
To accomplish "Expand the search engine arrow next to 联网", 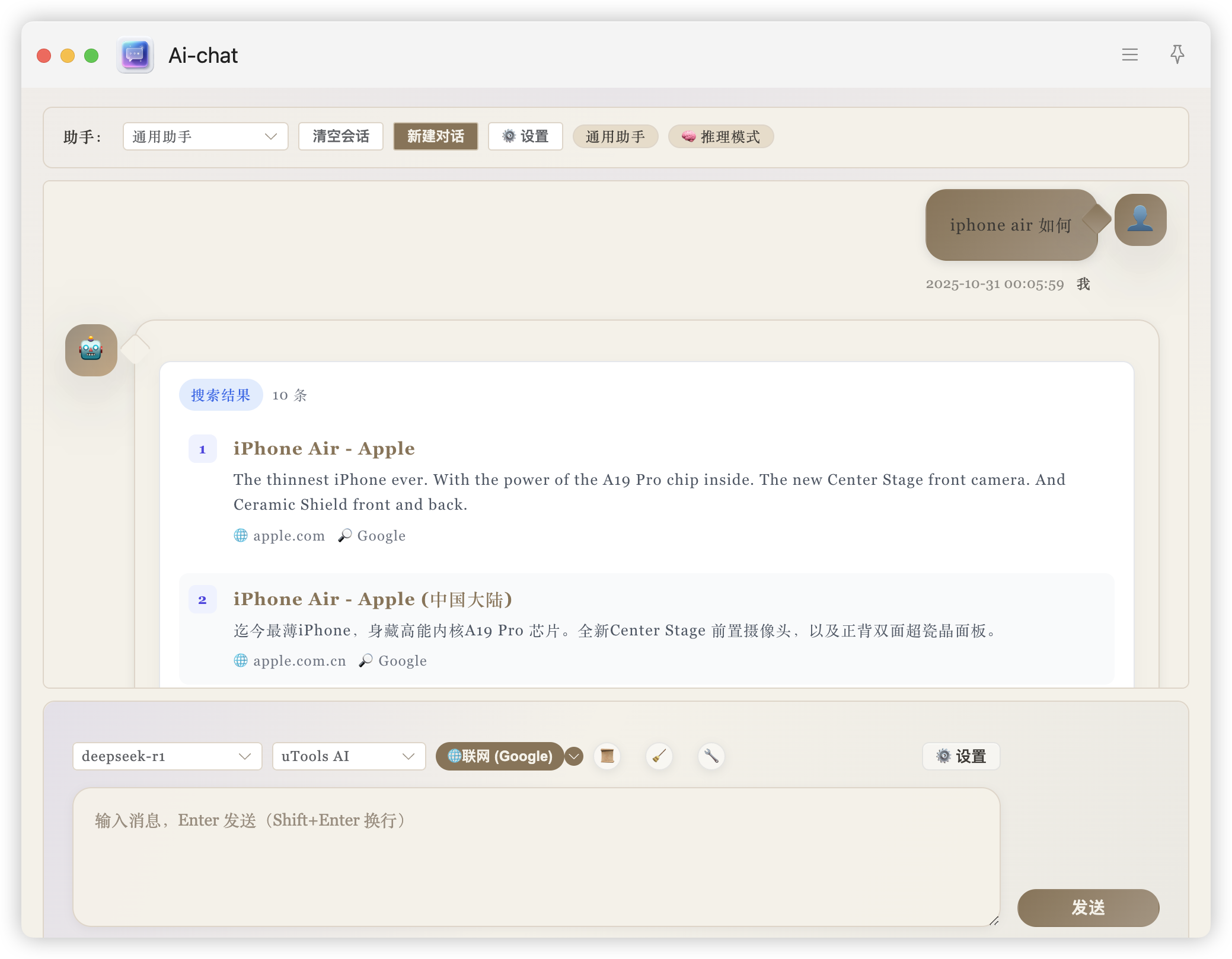I will coord(573,756).
